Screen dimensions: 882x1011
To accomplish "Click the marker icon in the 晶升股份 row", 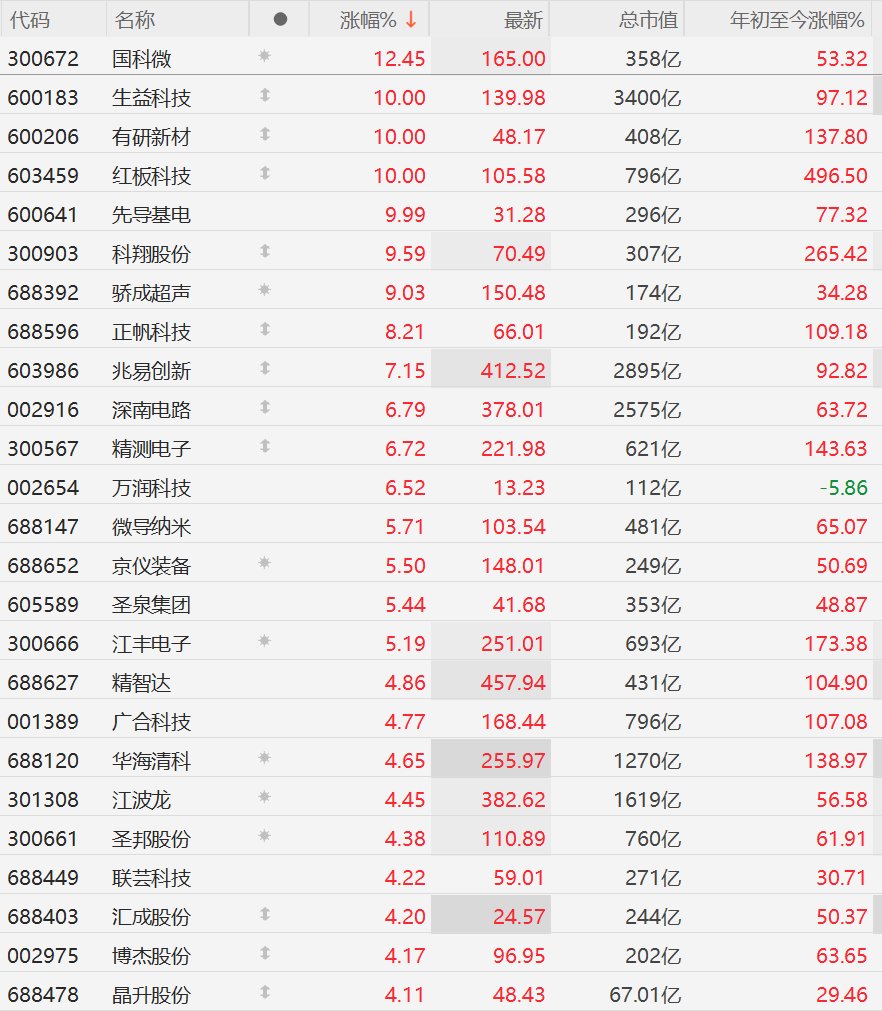I will 264,992.
